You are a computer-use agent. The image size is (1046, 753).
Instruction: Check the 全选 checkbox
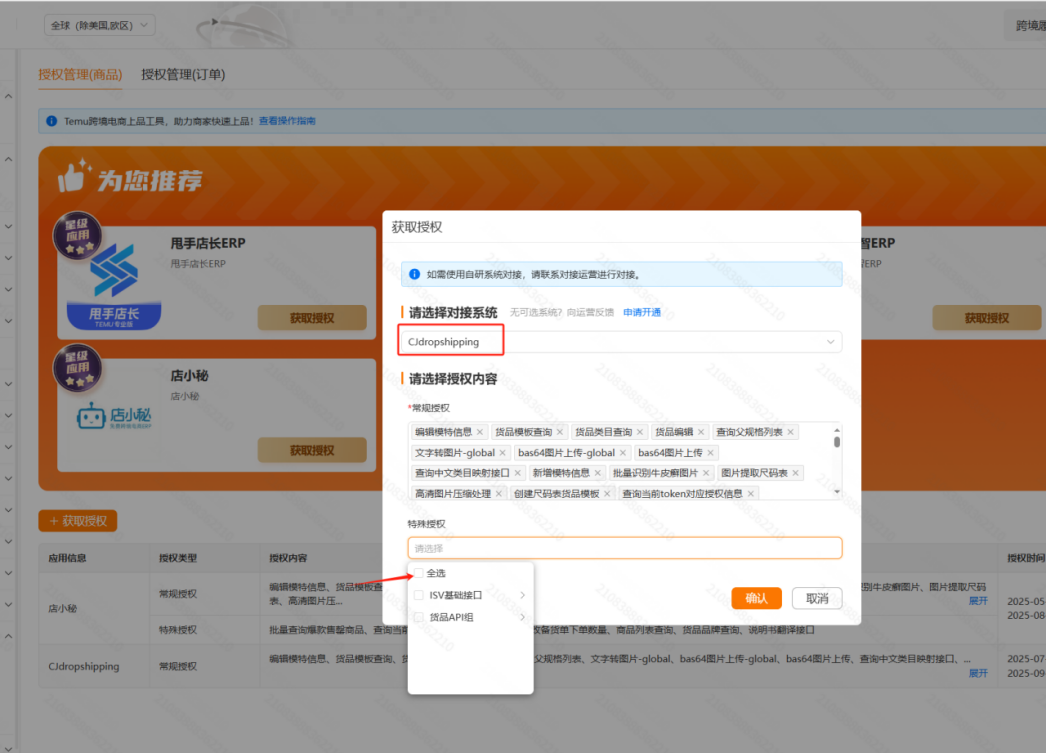pyautogui.click(x=419, y=572)
